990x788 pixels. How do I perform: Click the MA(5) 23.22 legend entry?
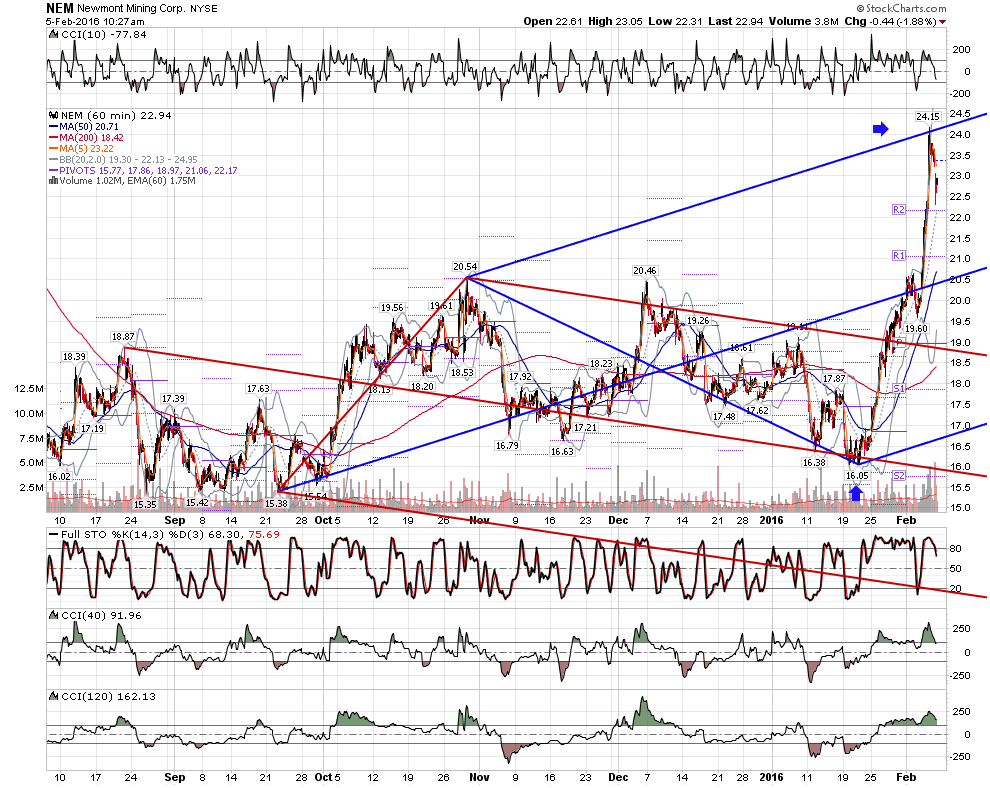[81, 148]
